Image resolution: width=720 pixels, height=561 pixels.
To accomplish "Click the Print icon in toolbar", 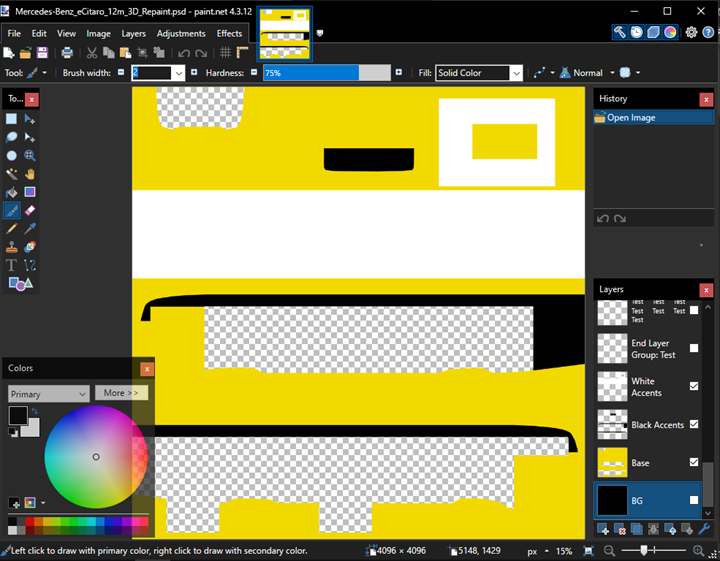I will 67,53.
